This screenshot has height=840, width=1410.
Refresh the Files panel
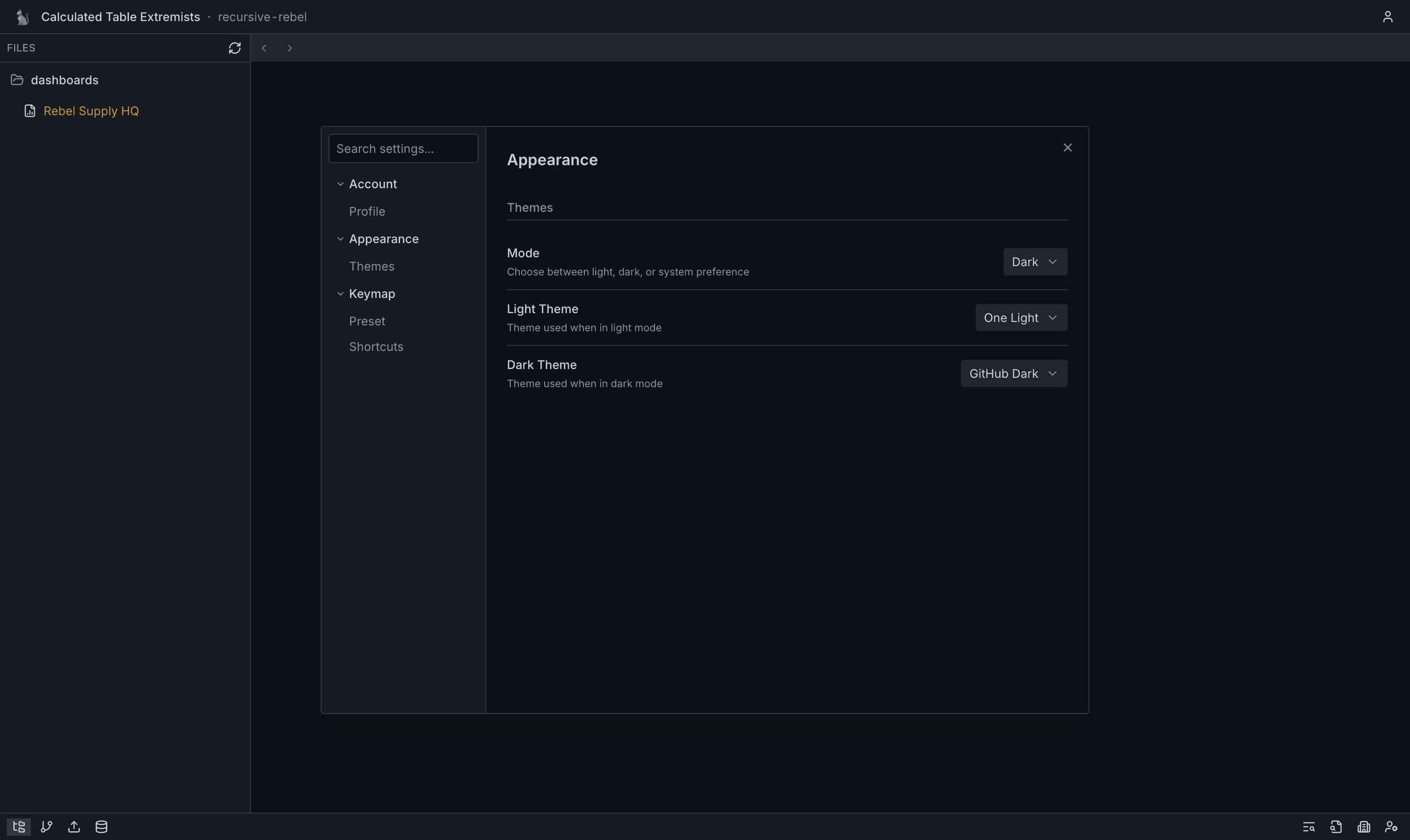[x=234, y=48]
